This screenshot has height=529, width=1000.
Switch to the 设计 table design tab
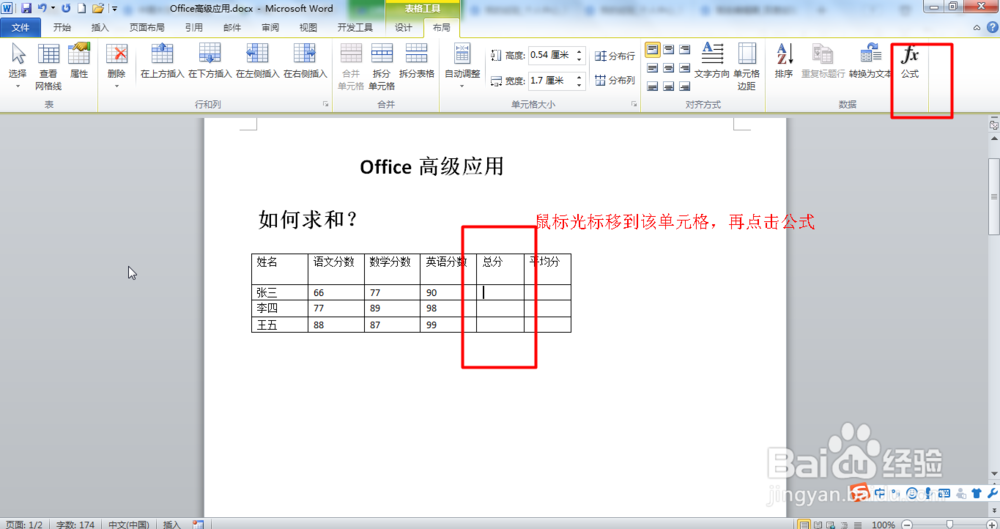(x=403, y=27)
